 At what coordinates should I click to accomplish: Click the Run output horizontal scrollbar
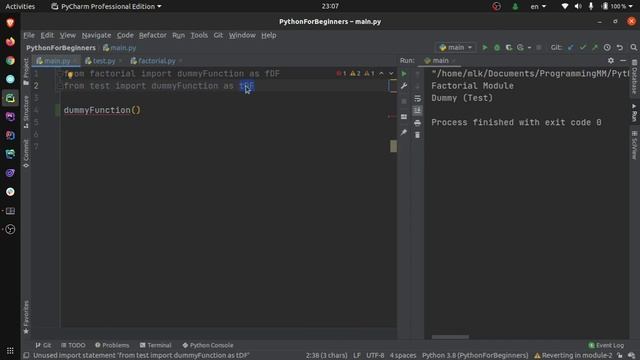click(450, 337)
